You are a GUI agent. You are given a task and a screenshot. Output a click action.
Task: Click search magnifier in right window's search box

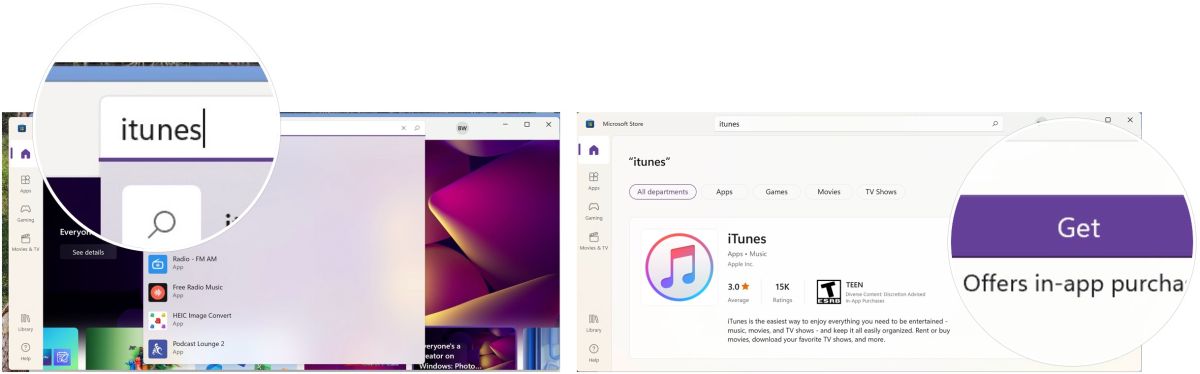click(x=994, y=124)
